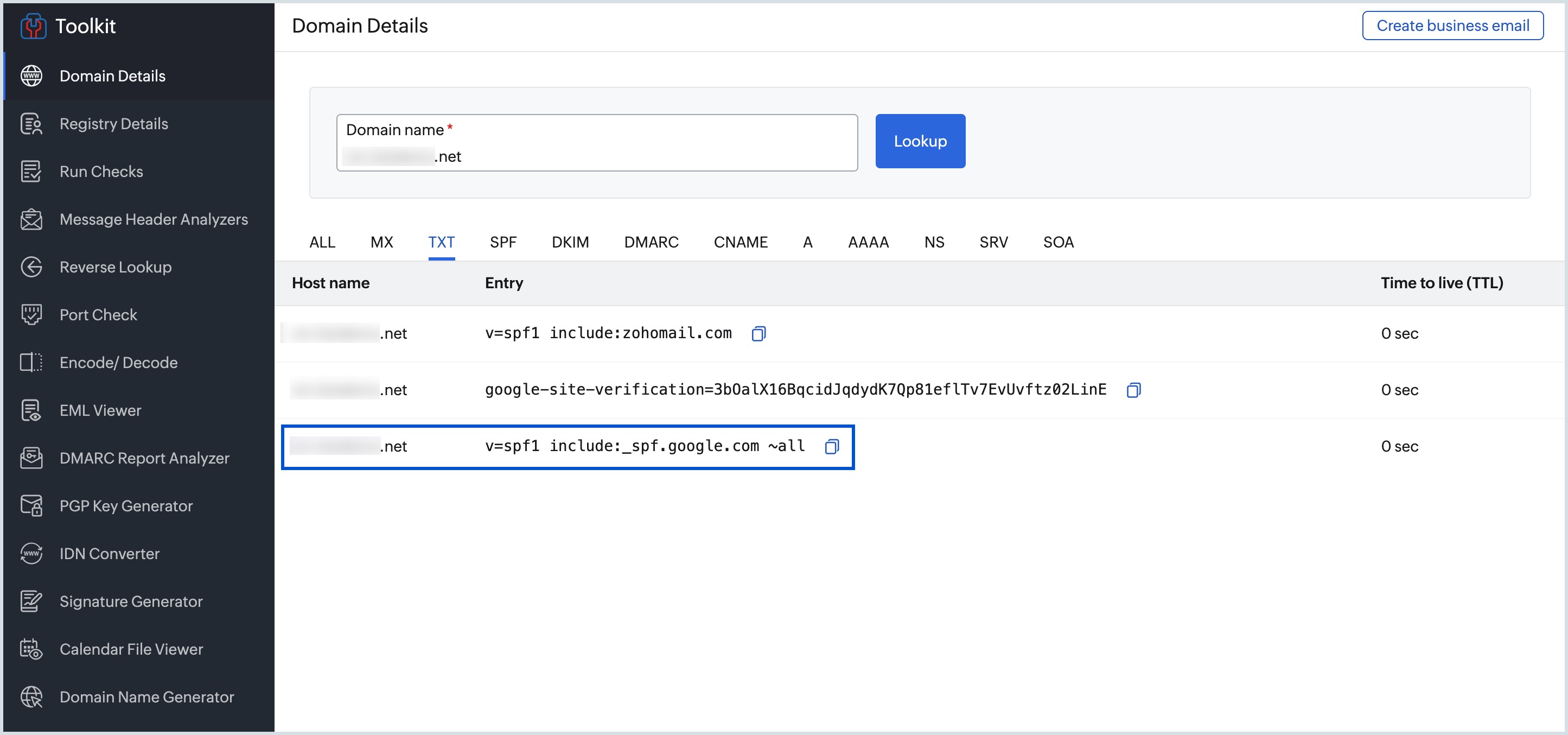The height and width of the screenshot is (735, 1568).
Task: Click the Reverse Lookup icon
Action: click(x=31, y=267)
